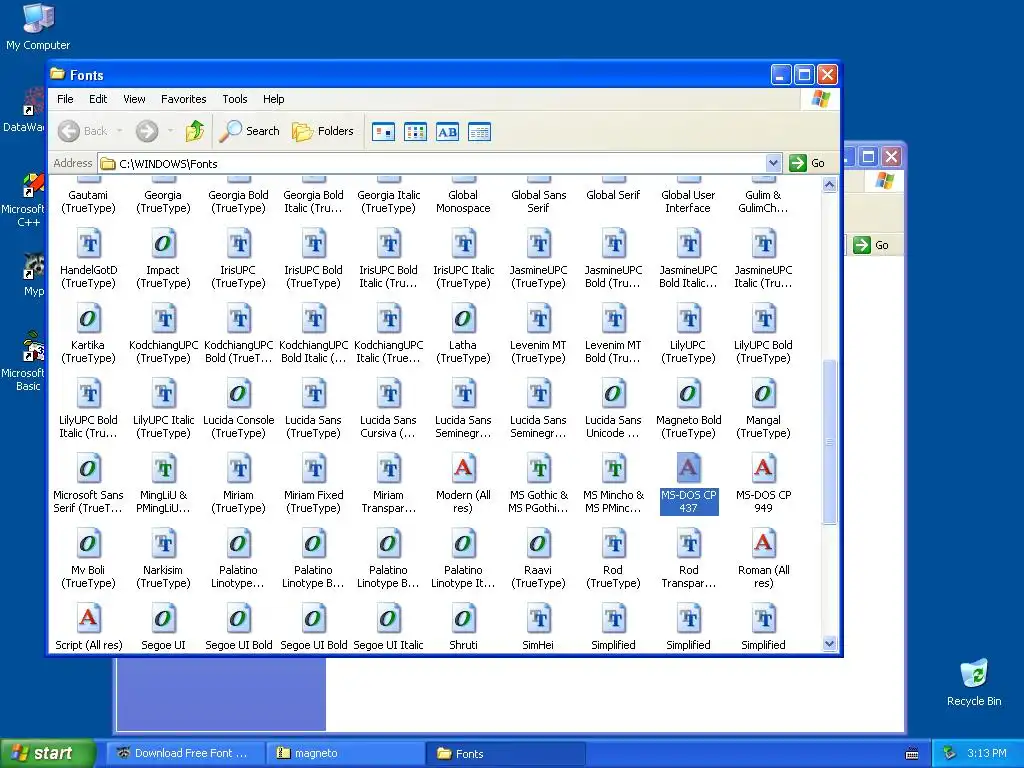Screen dimensions: 1024x768
Task: Open the Edit menu
Action: click(98, 99)
